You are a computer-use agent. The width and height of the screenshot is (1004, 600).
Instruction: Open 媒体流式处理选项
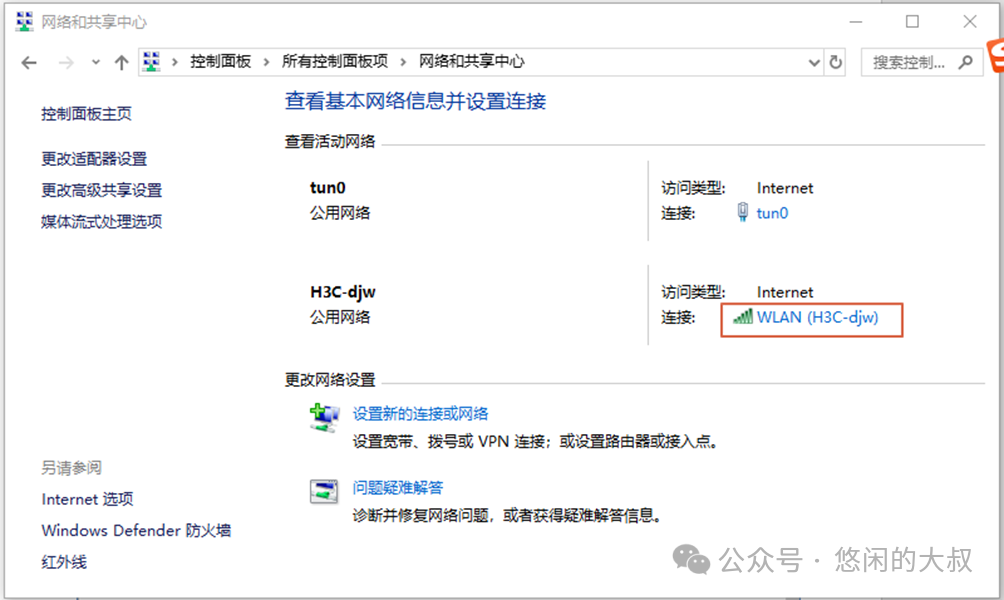tap(101, 222)
